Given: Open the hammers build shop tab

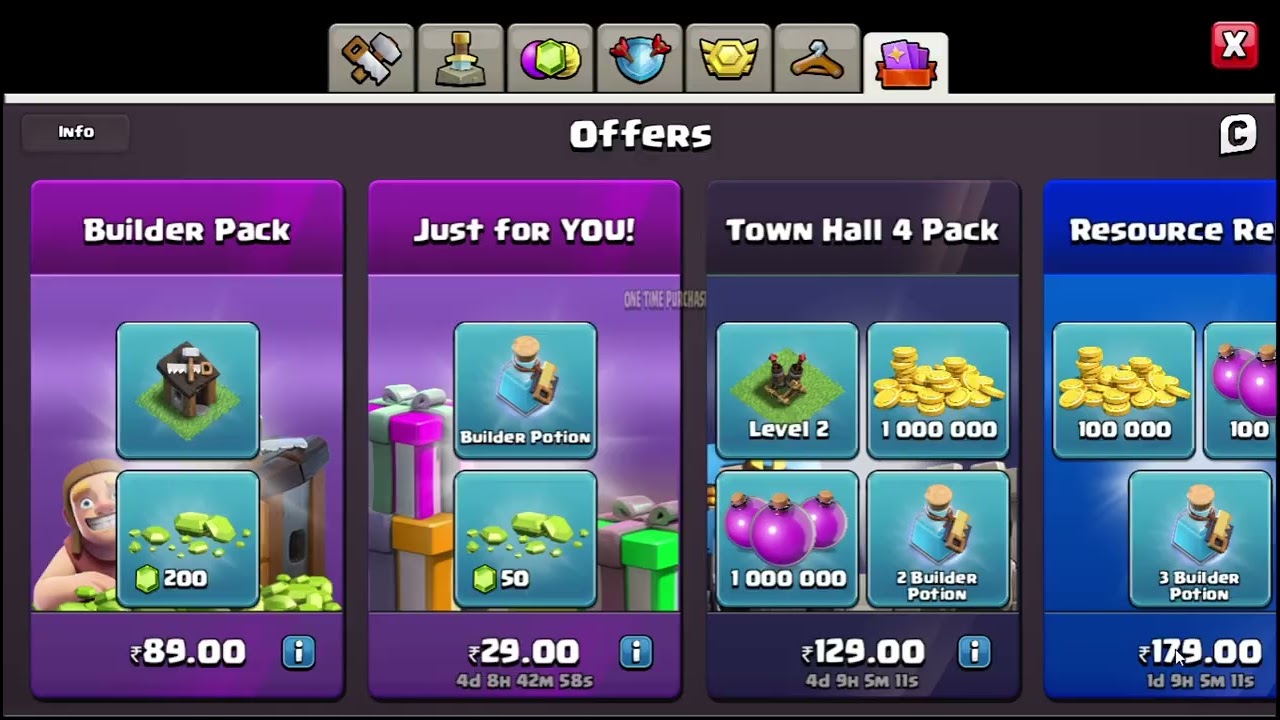Looking at the screenshot, I should click(371, 59).
